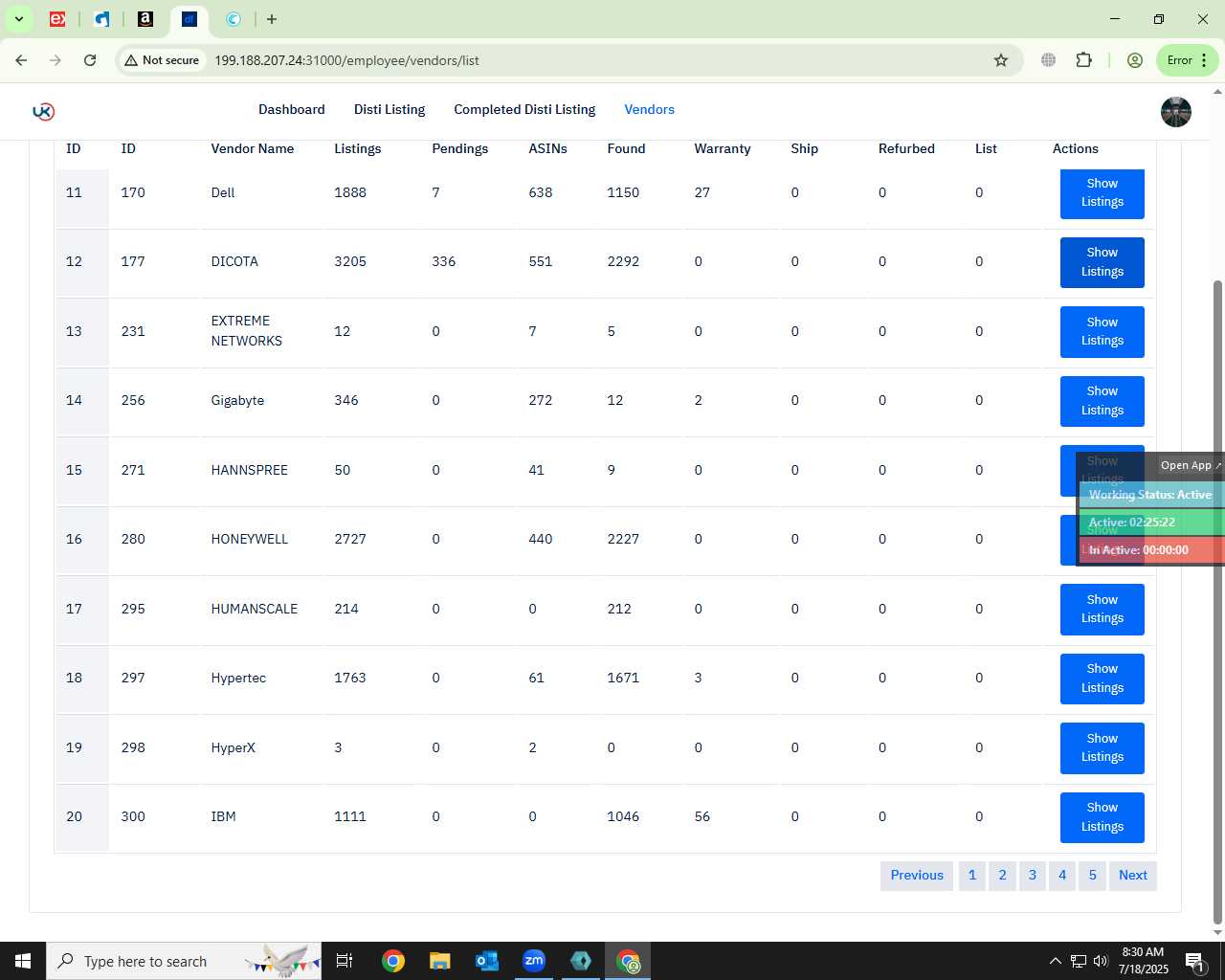Switch to the second browser tab with the blue icon

[x=101, y=19]
